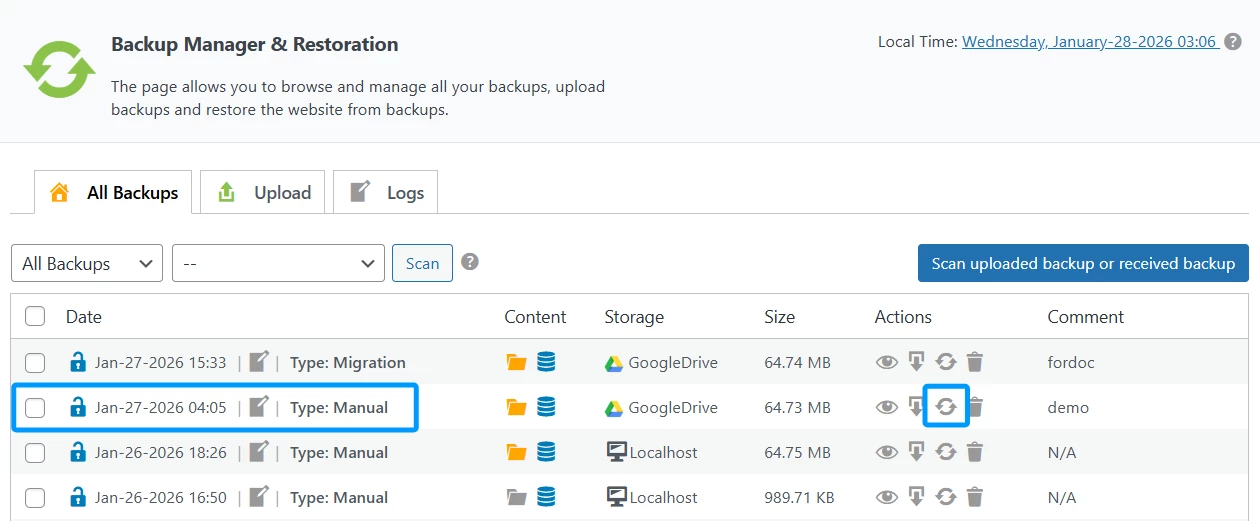Expand the "--" storage filter dropdown

278,263
